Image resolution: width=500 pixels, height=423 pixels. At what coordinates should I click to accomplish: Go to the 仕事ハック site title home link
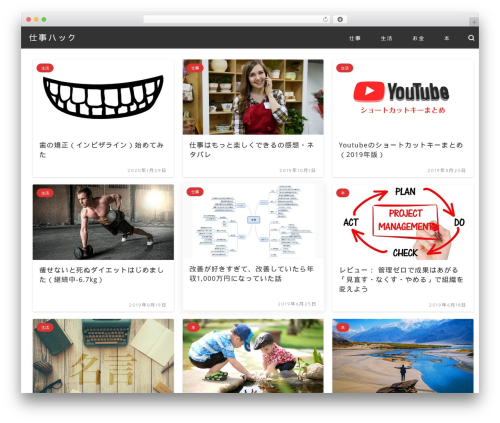click(x=52, y=38)
